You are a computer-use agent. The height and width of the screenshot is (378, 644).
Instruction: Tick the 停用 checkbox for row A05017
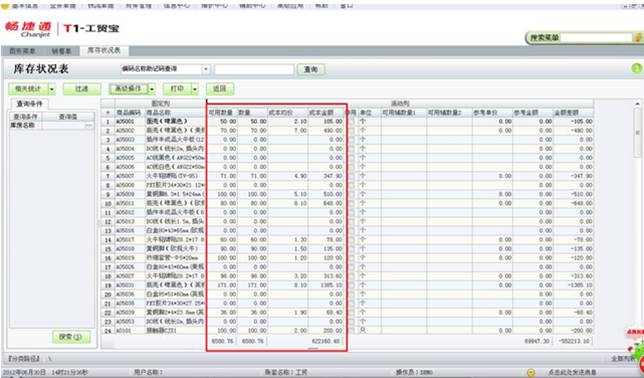[351, 240]
